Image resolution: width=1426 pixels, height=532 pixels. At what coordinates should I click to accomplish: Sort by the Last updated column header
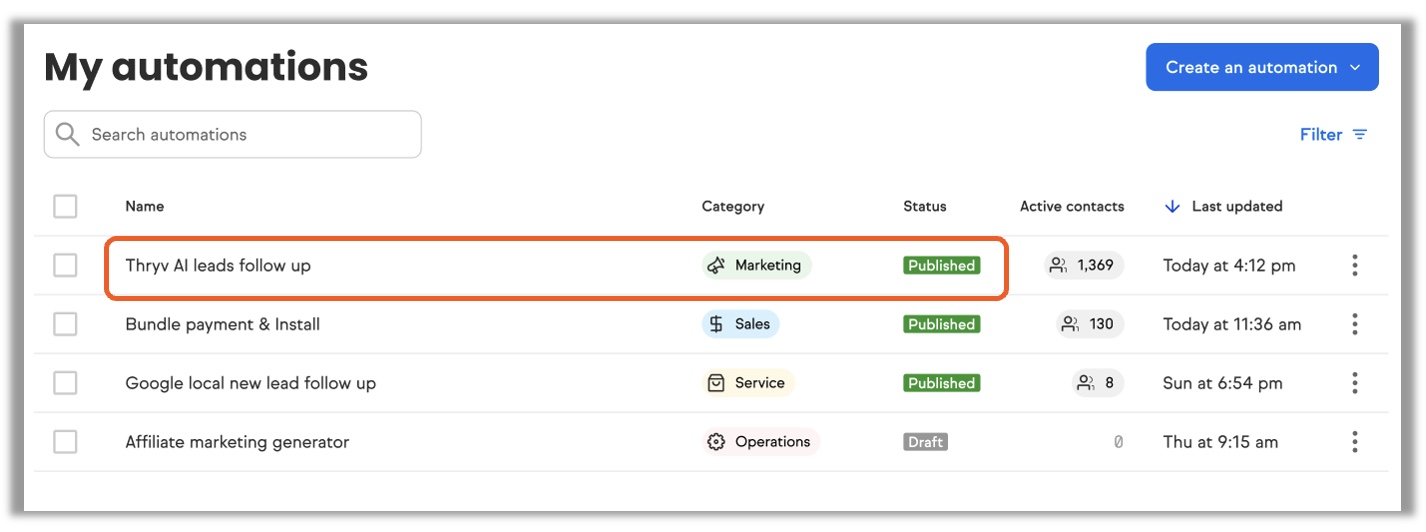tap(1236, 206)
